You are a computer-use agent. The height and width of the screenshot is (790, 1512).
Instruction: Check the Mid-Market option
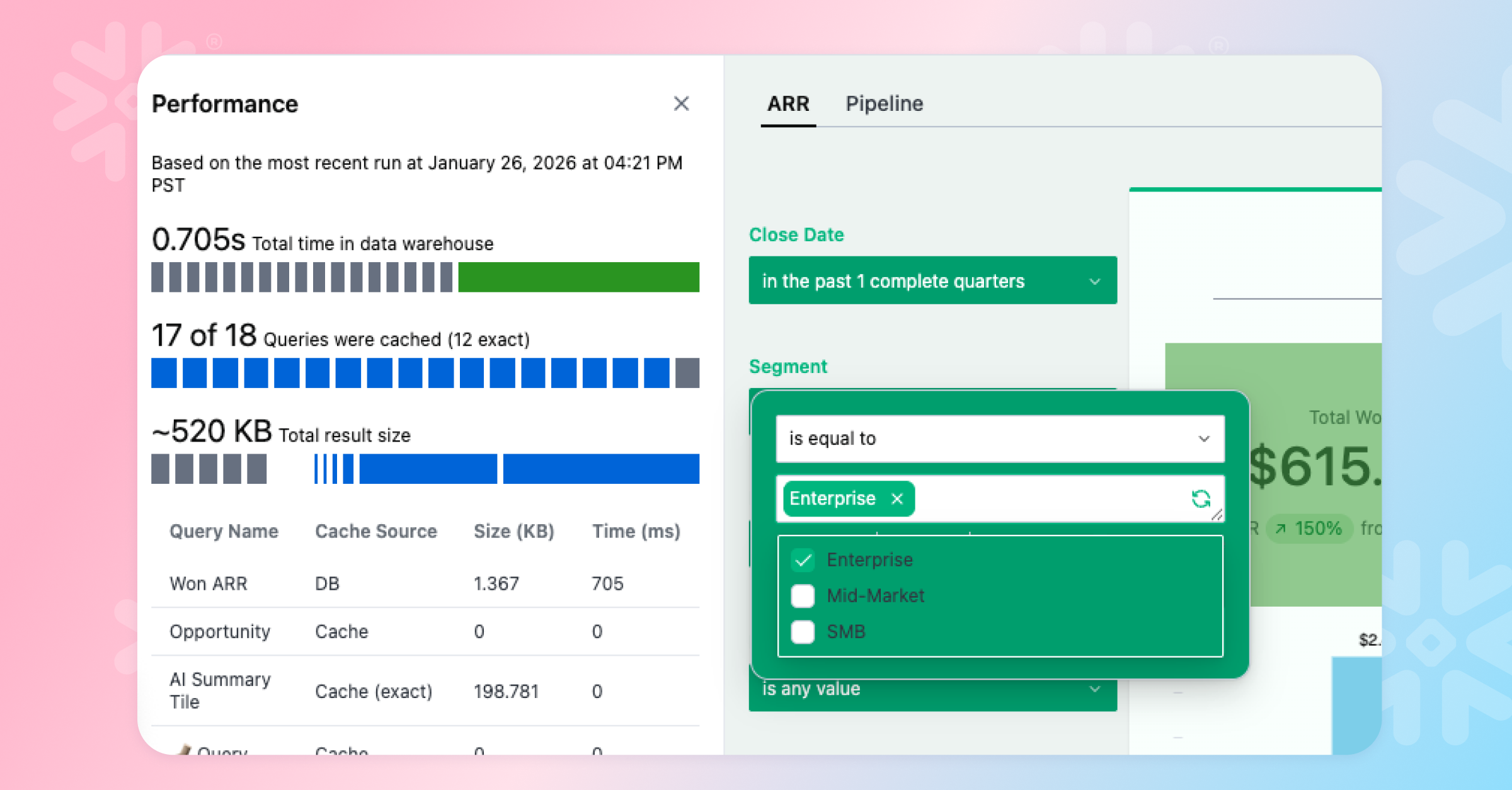[x=803, y=596]
